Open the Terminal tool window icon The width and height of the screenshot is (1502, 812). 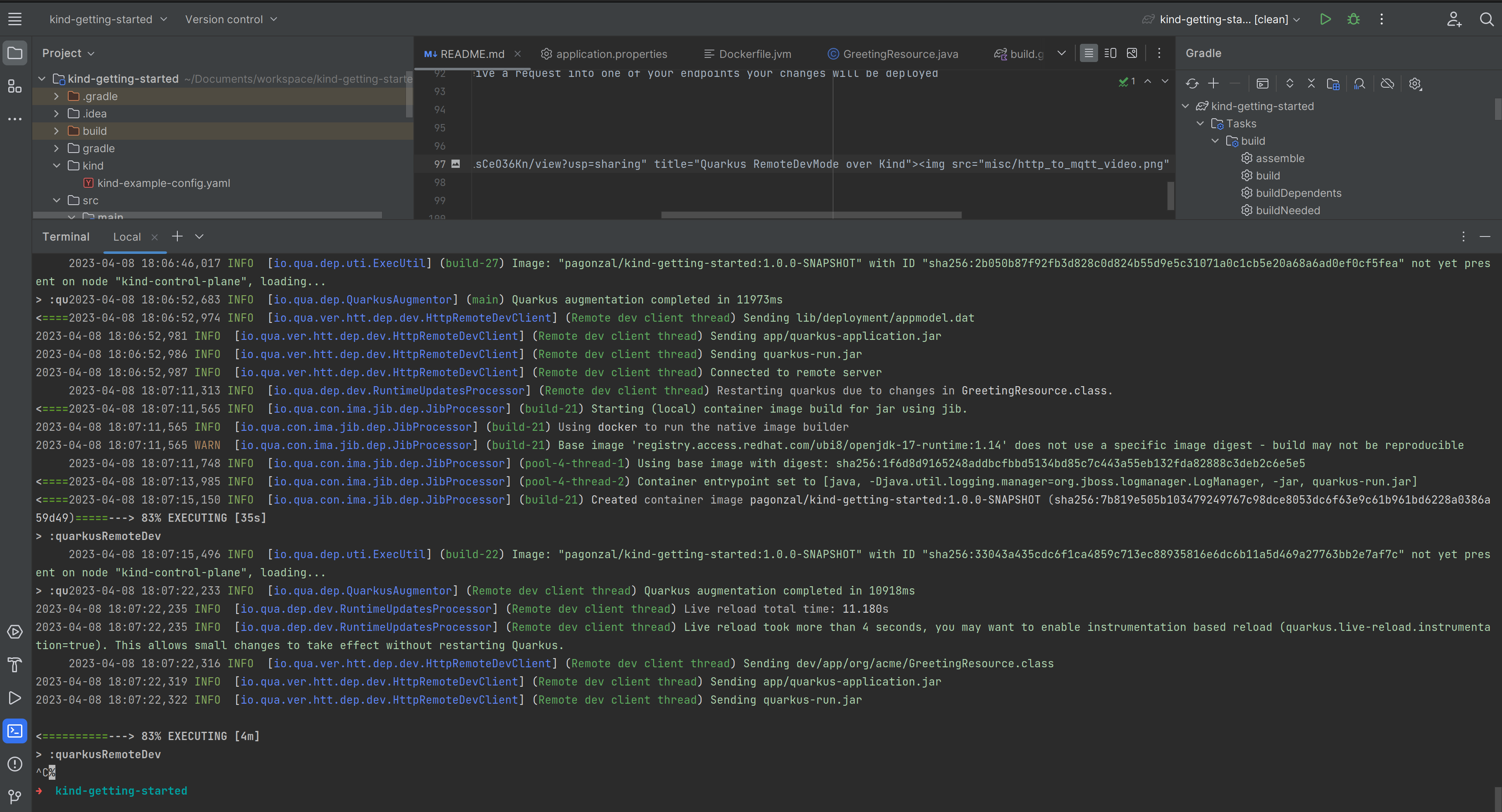coord(15,731)
